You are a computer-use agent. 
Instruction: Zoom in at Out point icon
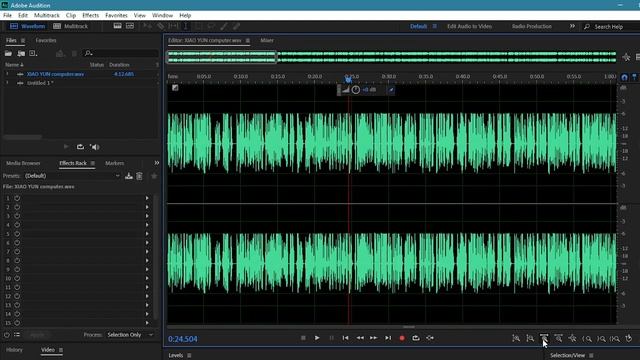pyautogui.click(x=601, y=338)
